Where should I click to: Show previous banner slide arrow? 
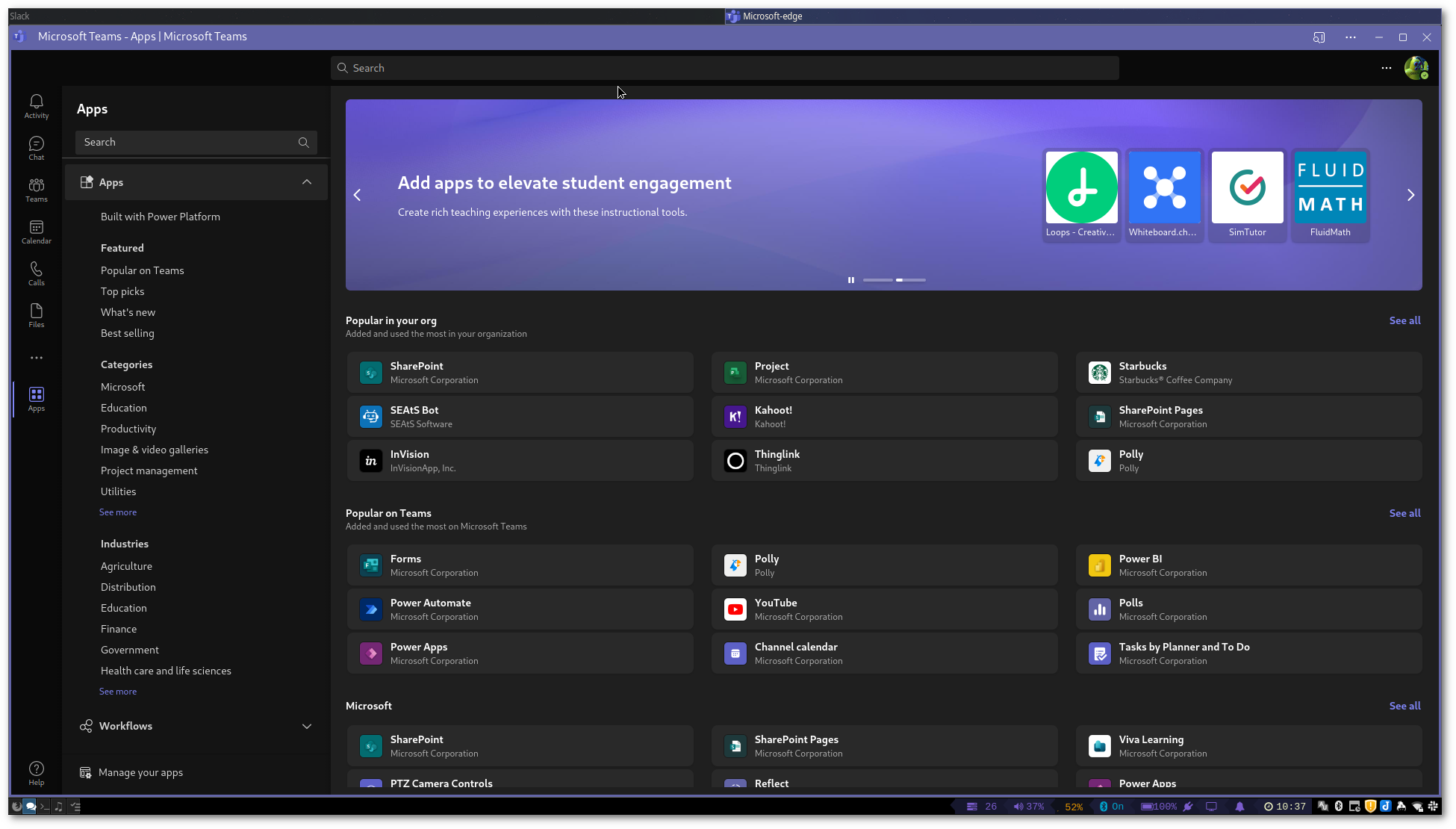357,195
